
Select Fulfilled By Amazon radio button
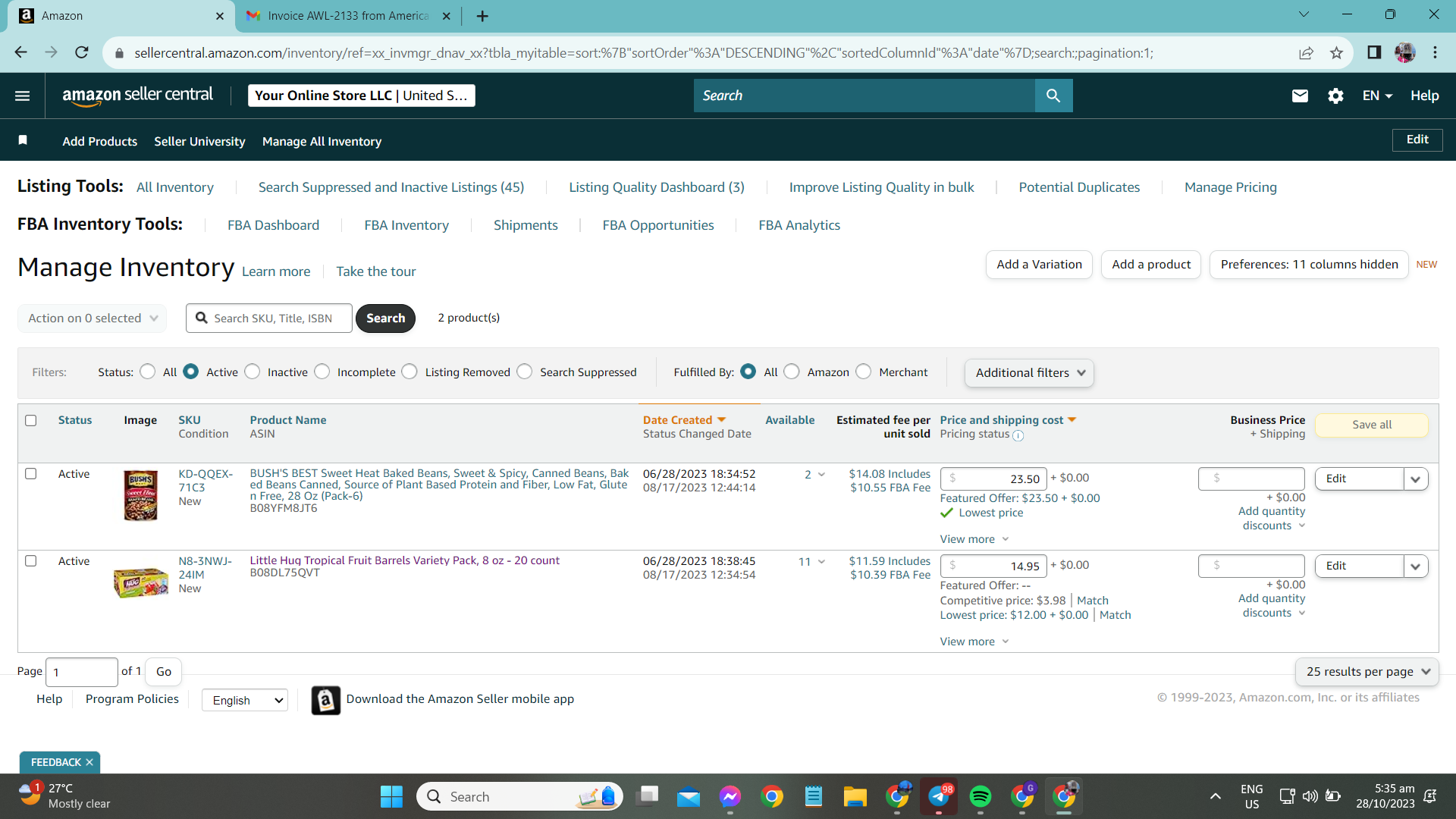pos(792,372)
